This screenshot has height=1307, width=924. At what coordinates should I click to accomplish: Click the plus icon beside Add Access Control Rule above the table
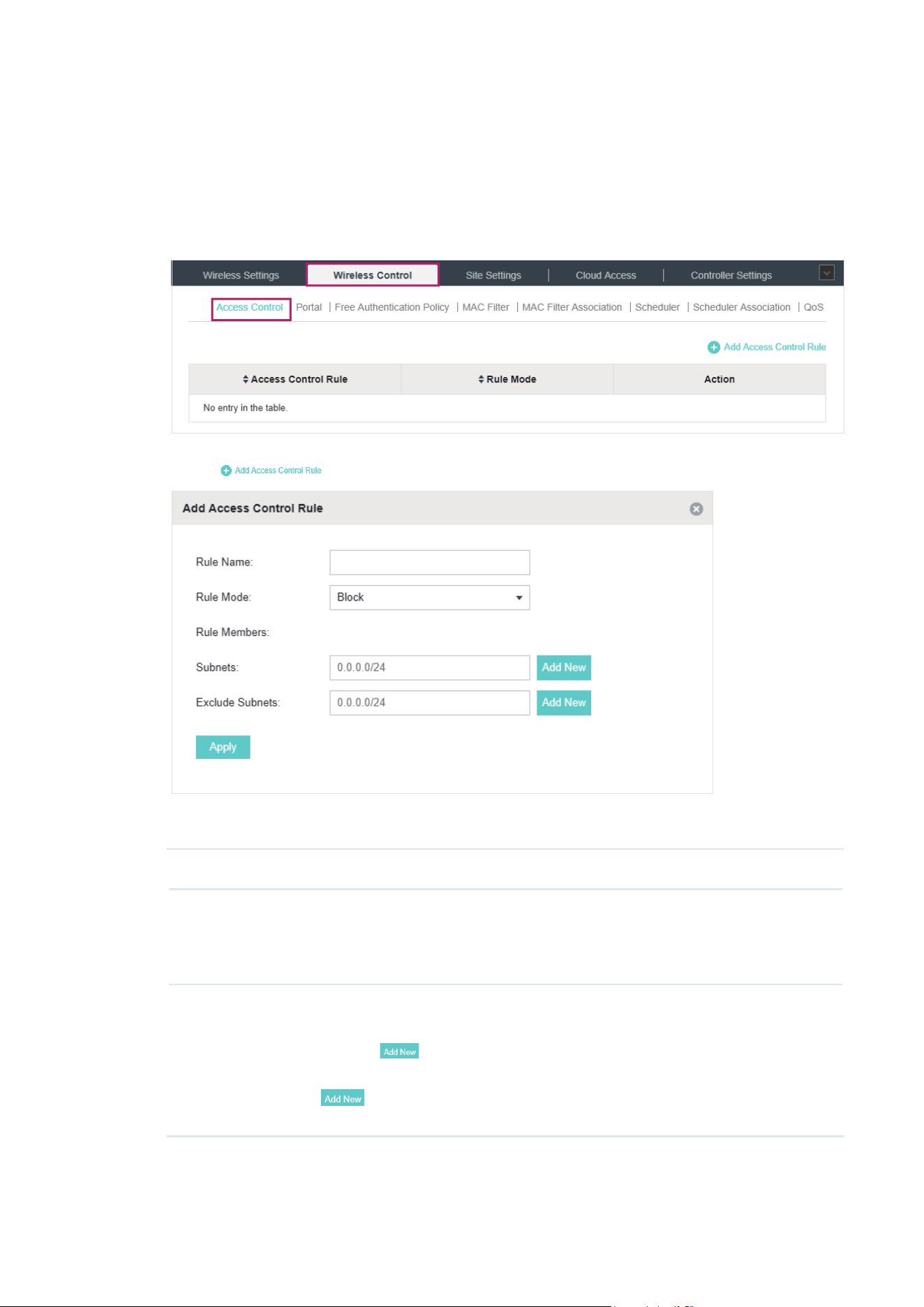714,347
